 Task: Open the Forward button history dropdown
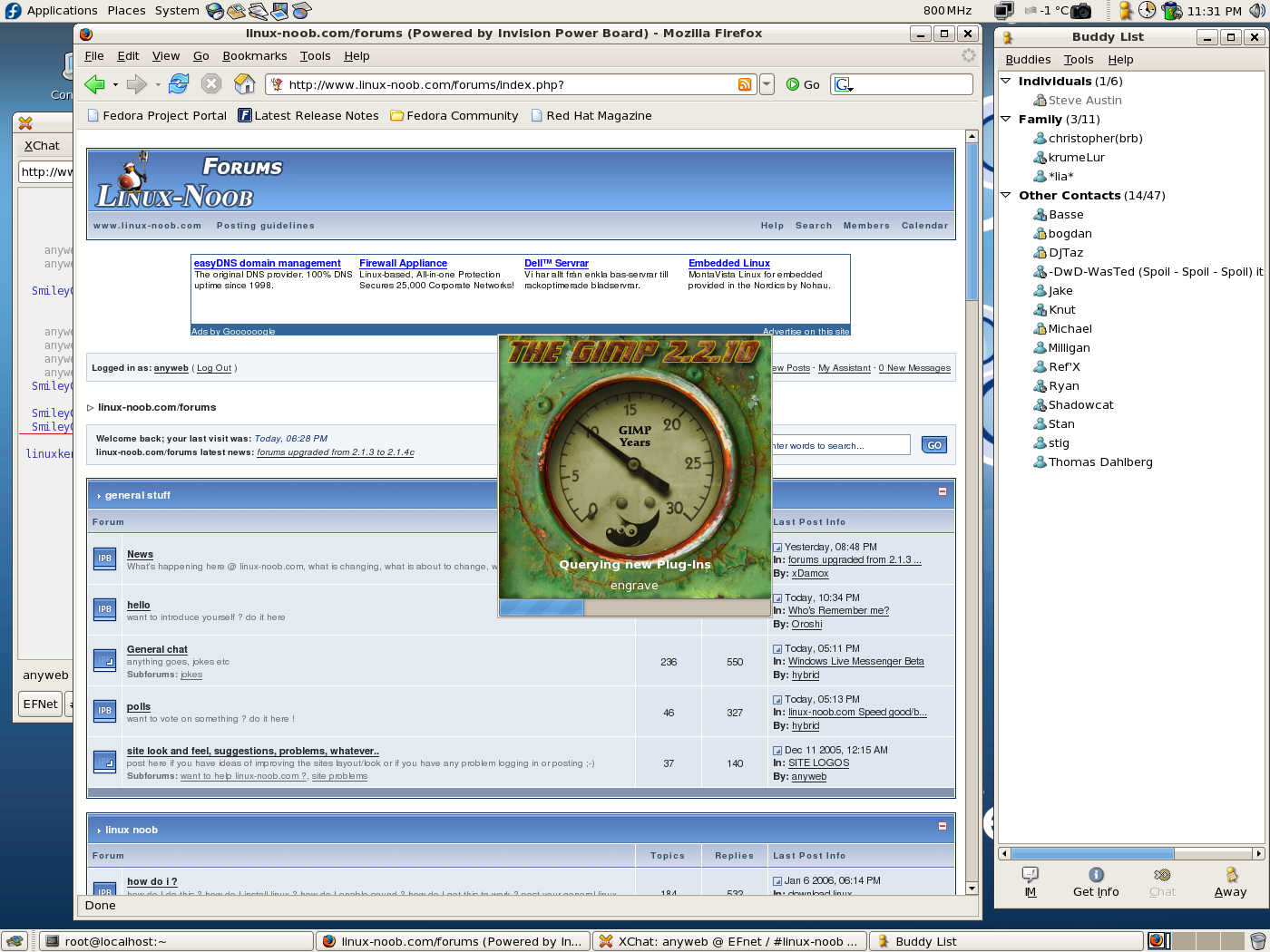pos(158,85)
